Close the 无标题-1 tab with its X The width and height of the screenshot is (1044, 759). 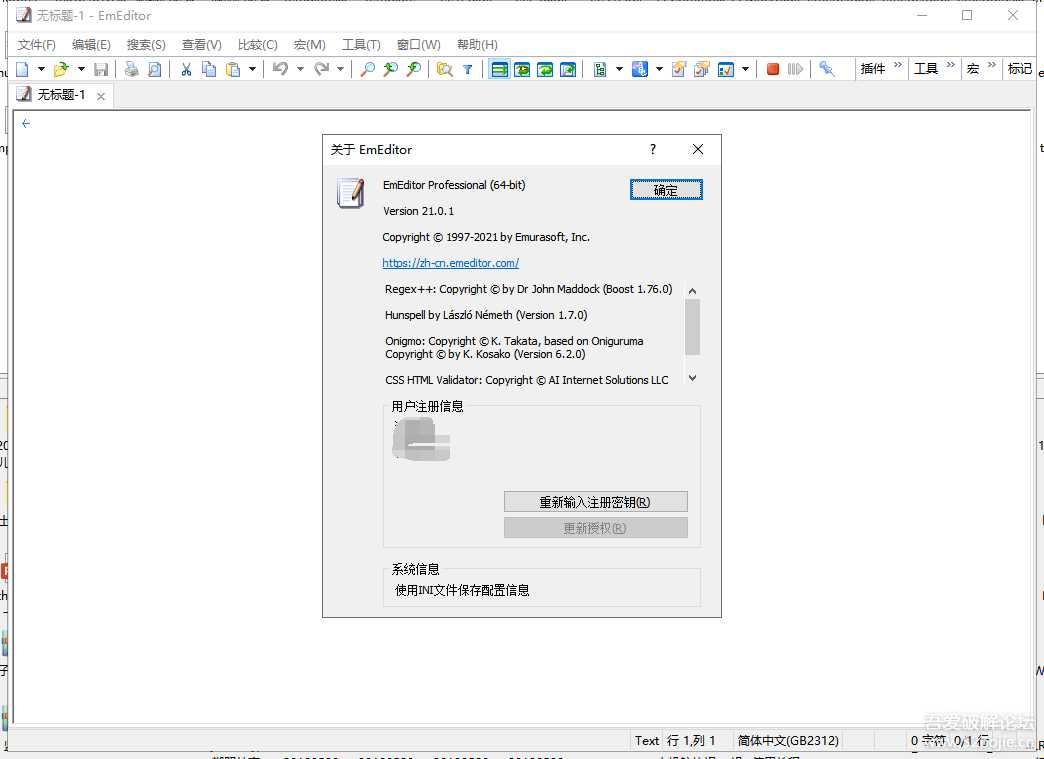[x=101, y=96]
